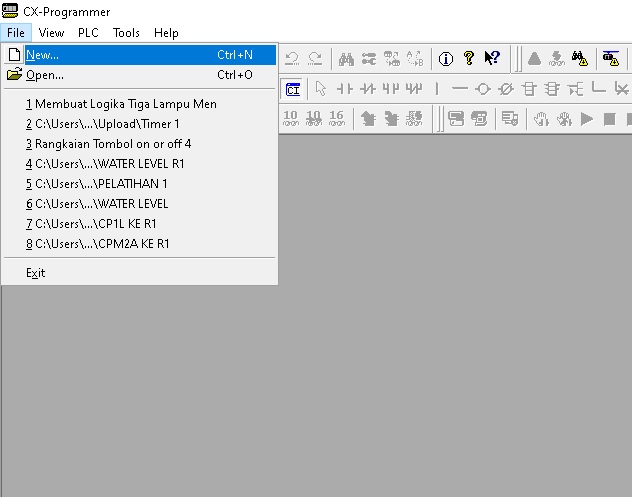Choose New... from the File menu

point(140,55)
